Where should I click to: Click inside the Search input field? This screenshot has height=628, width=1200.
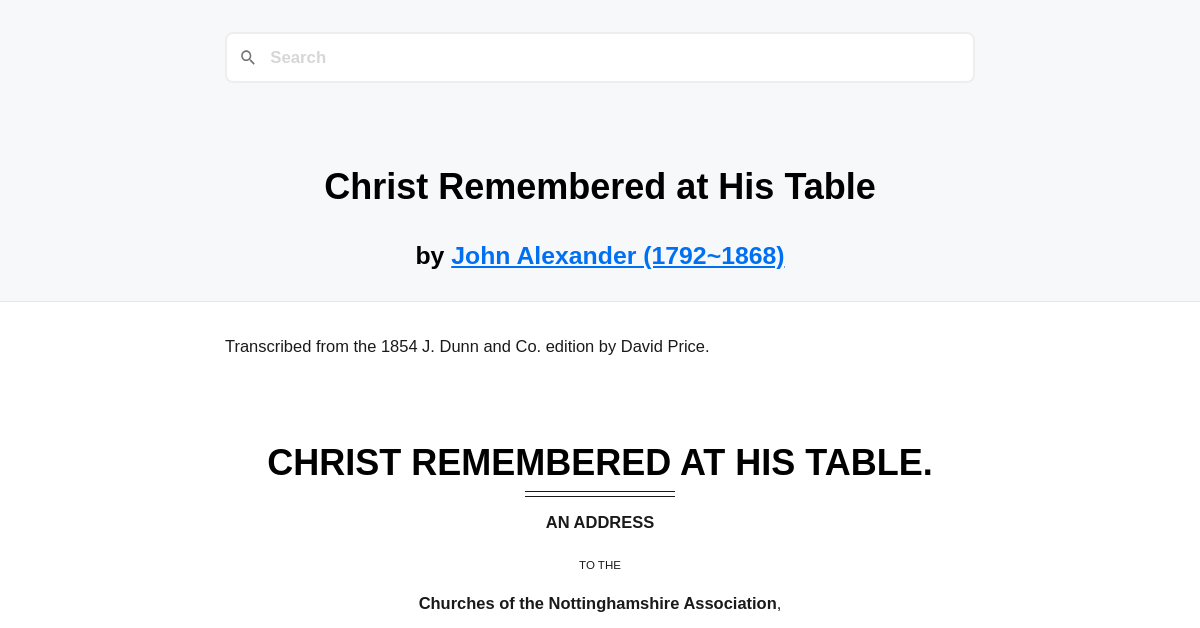click(600, 57)
